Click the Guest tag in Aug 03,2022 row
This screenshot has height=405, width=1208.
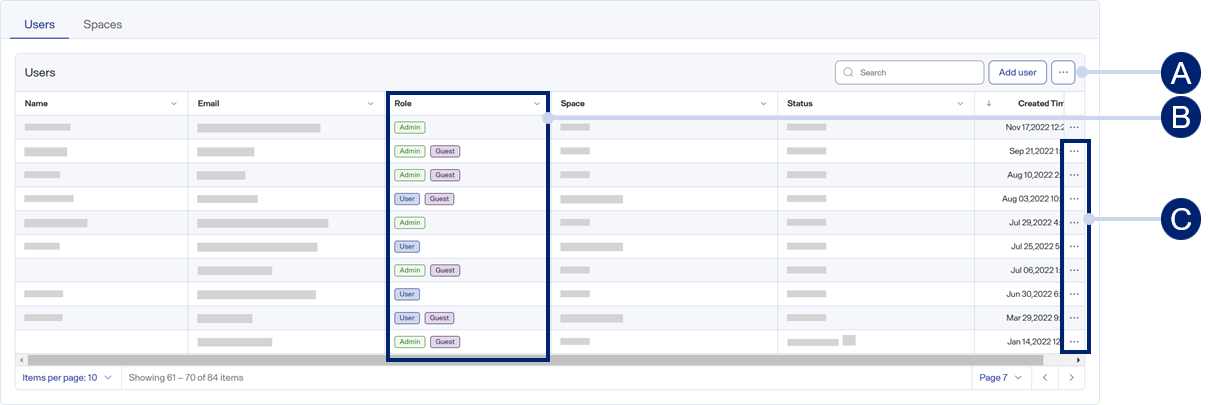click(x=439, y=199)
